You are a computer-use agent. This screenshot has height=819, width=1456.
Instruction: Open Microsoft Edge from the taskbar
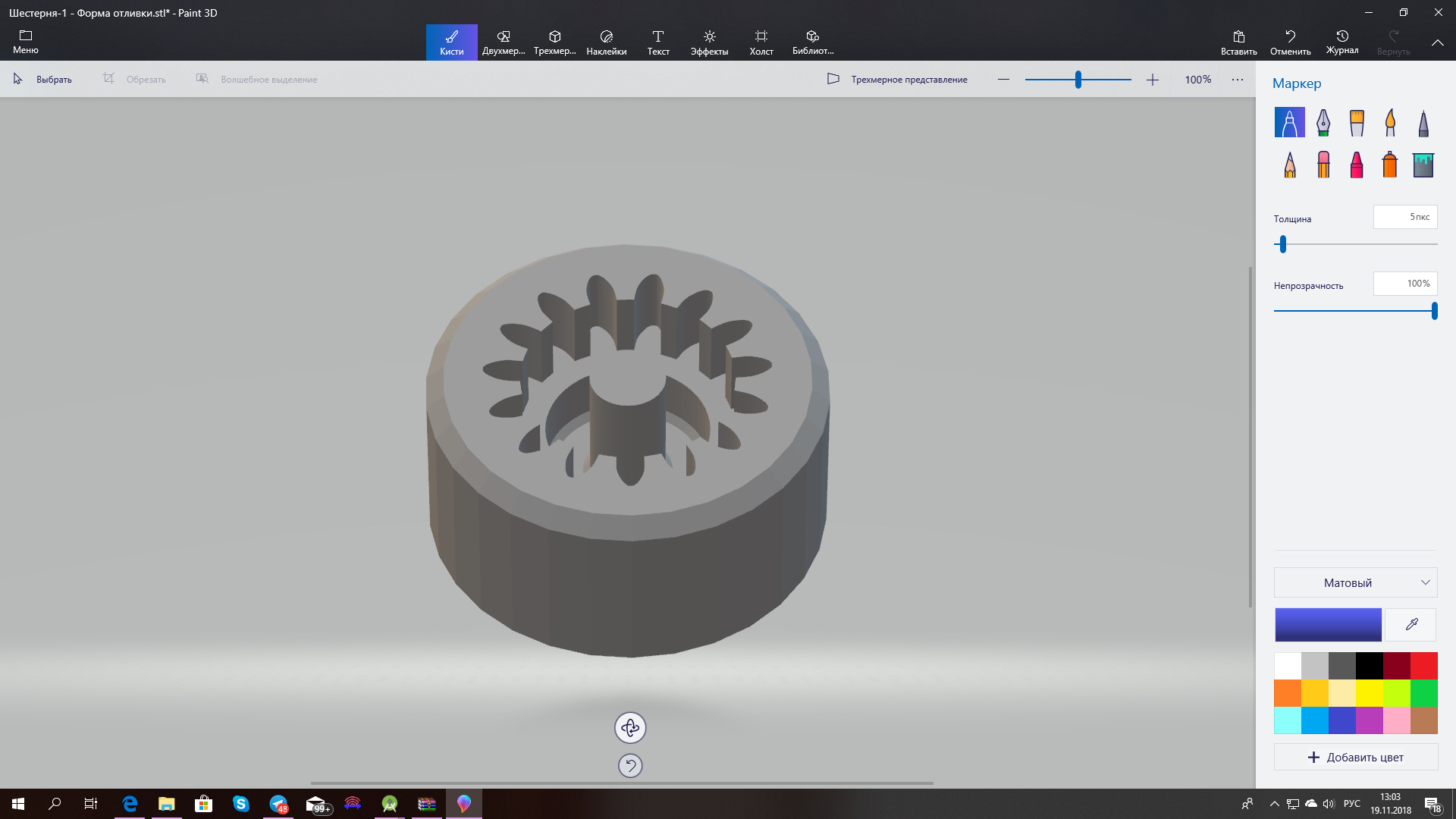(x=130, y=804)
